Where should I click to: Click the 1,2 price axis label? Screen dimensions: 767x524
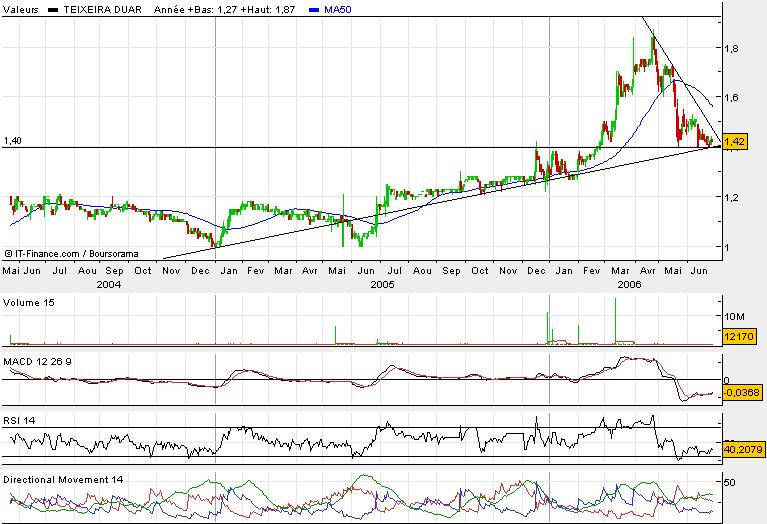click(731, 197)
